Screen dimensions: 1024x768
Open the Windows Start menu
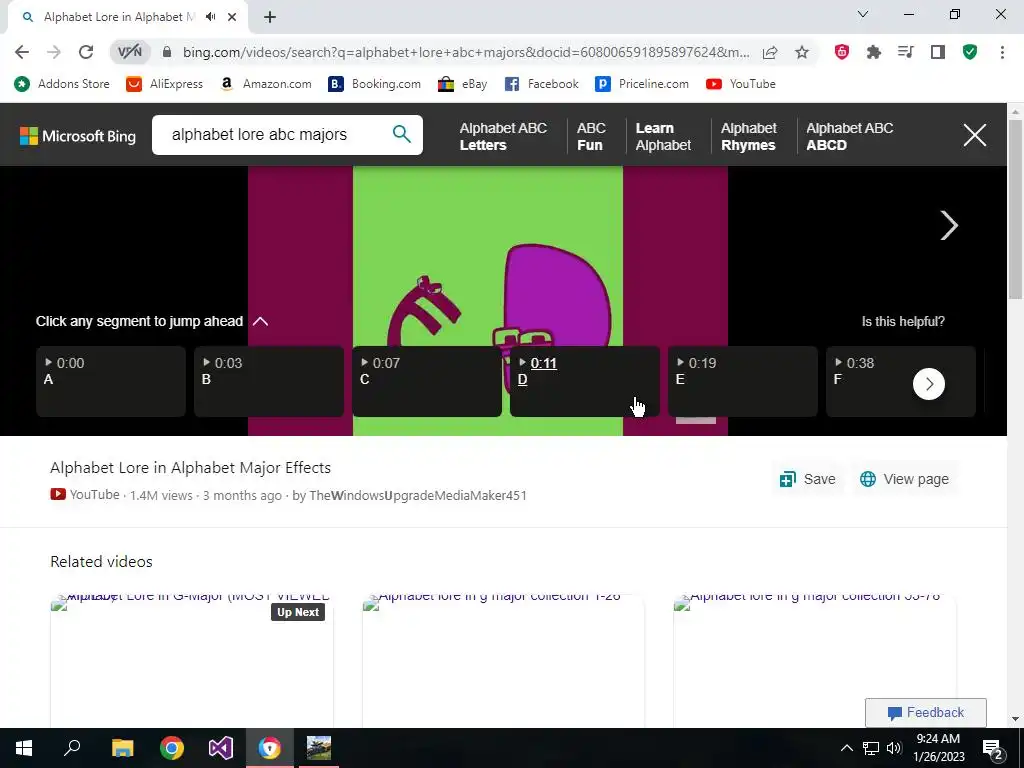pyautogui.click(x=24, y=748)
